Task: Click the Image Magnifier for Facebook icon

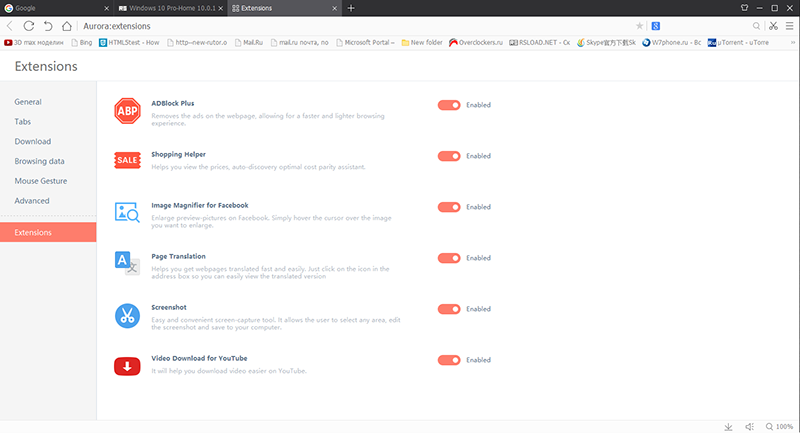Action: click(x=127, y=212)
